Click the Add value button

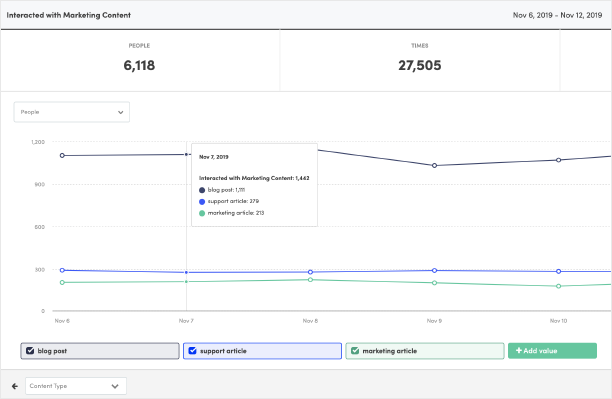tap(552, 351)
